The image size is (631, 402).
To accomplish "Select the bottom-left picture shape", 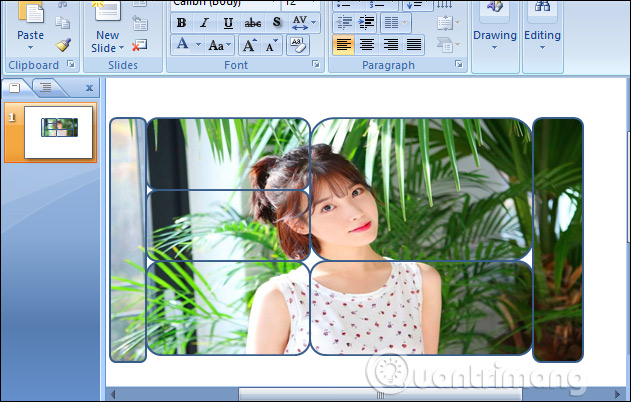I will (228, 308).
